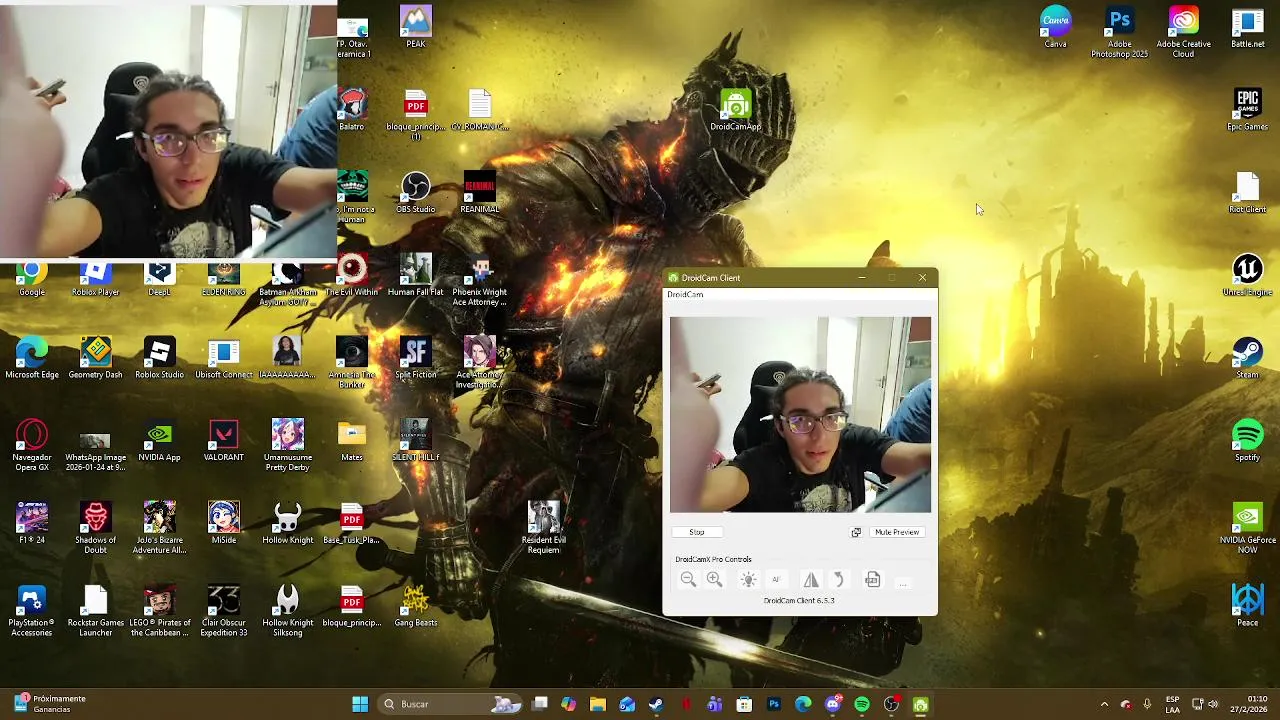Open the Windows Start menu
The width and height of the screenshot is (1280, 720).
360,704
